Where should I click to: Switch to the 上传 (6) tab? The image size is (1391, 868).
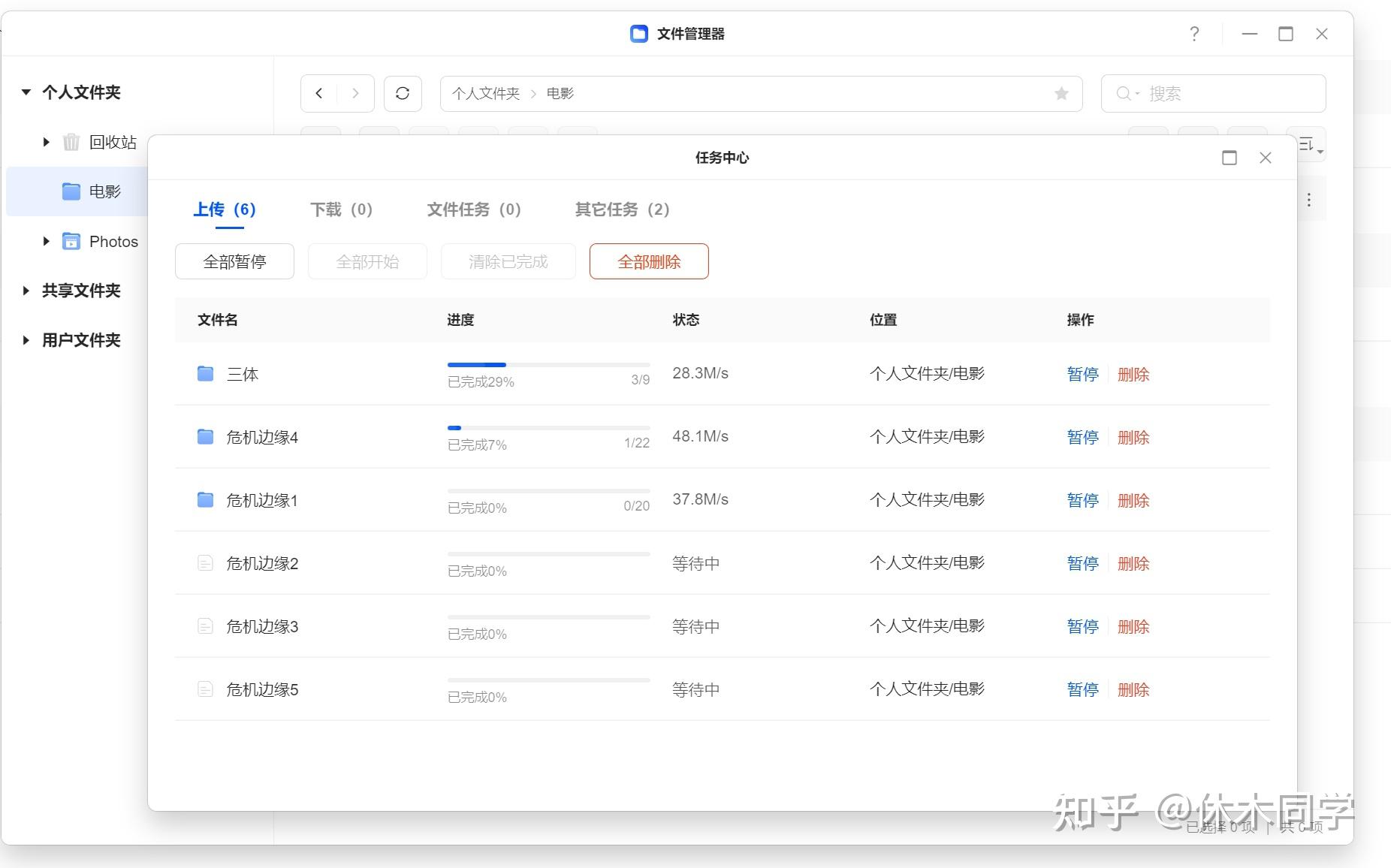[225, 209]
